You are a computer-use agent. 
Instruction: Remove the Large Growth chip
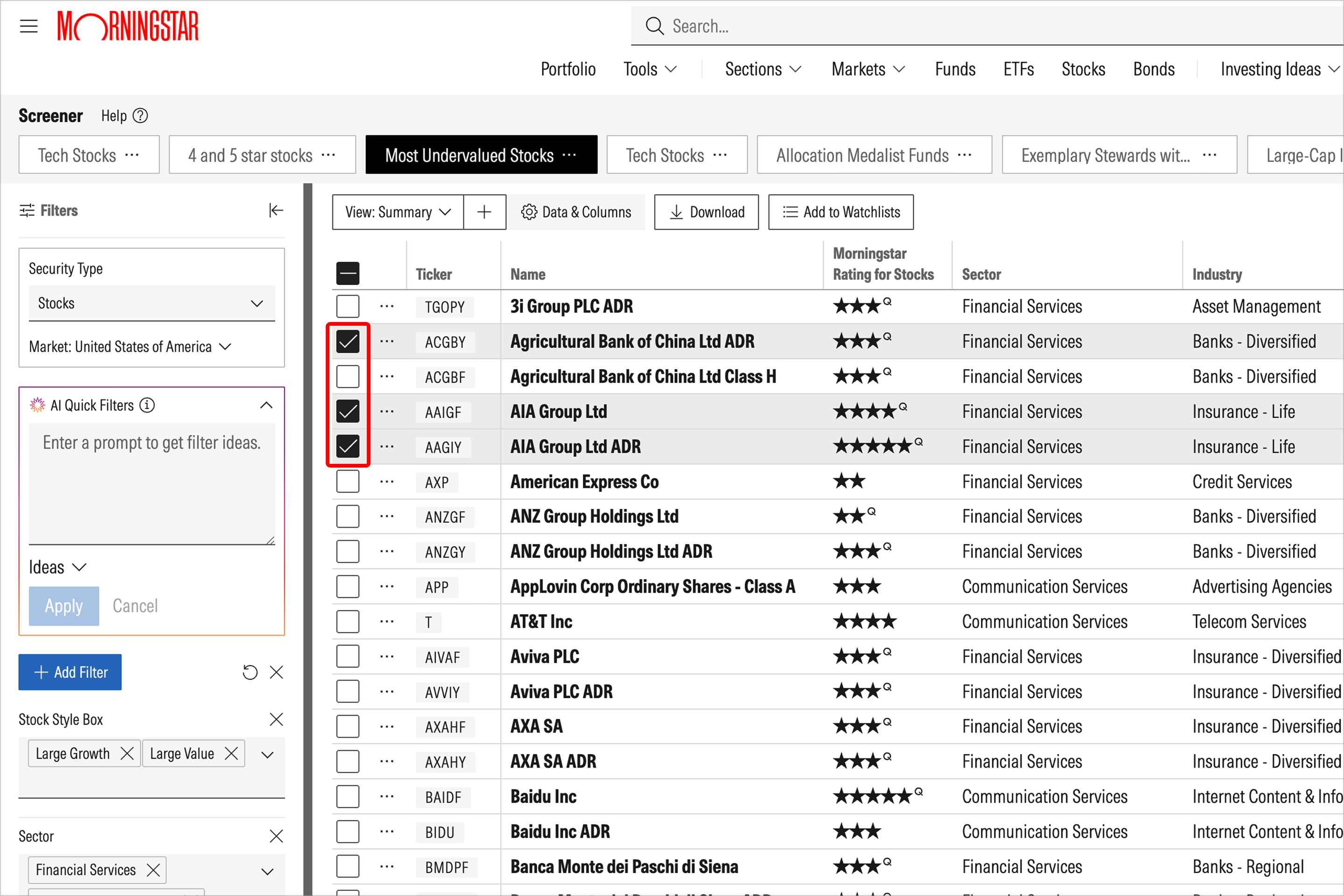coord(127,754)
